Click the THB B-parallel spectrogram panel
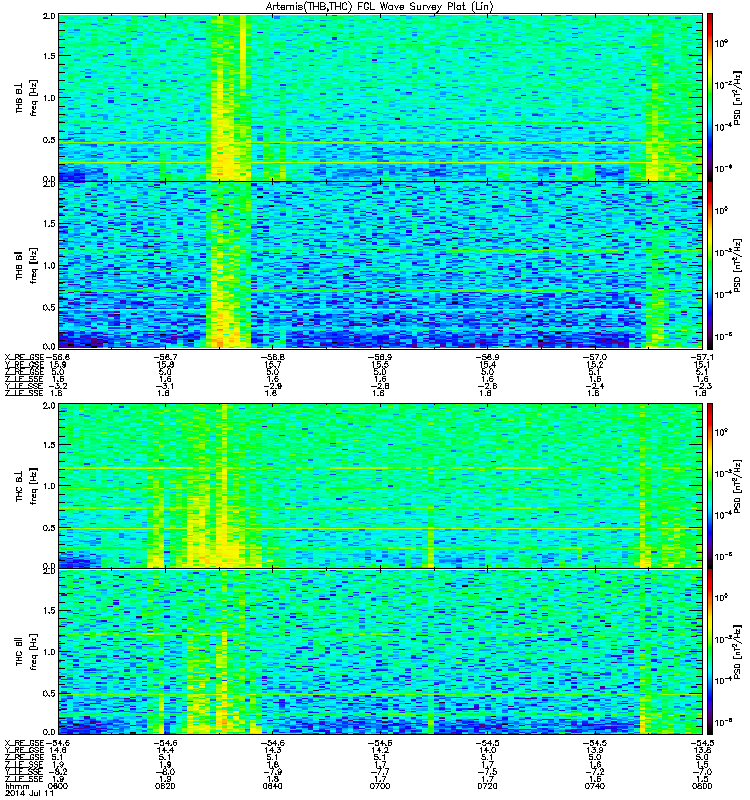Image resolution: width=750 pixels, height=800 pixels. pos(380,265)
